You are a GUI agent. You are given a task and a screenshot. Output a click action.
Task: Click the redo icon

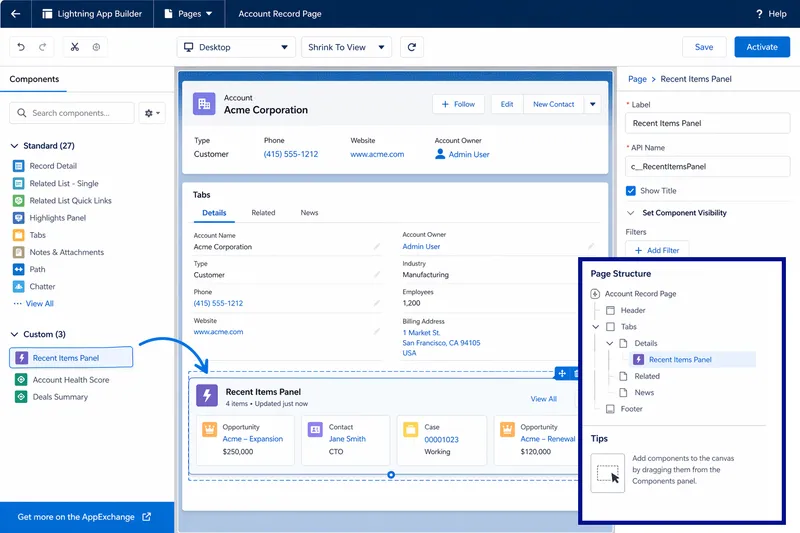pos(42,47)
